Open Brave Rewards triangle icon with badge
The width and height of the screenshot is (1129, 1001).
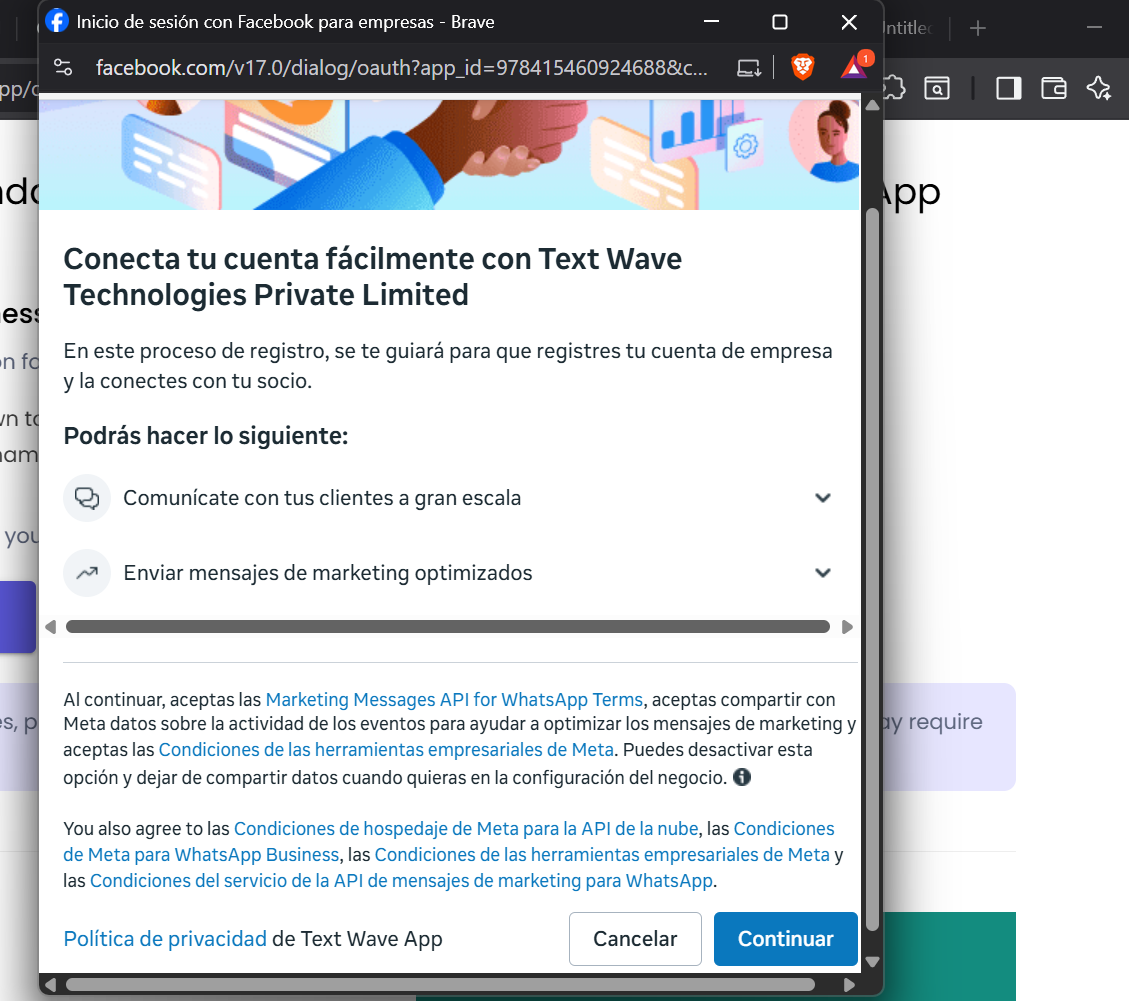point(855,67)
